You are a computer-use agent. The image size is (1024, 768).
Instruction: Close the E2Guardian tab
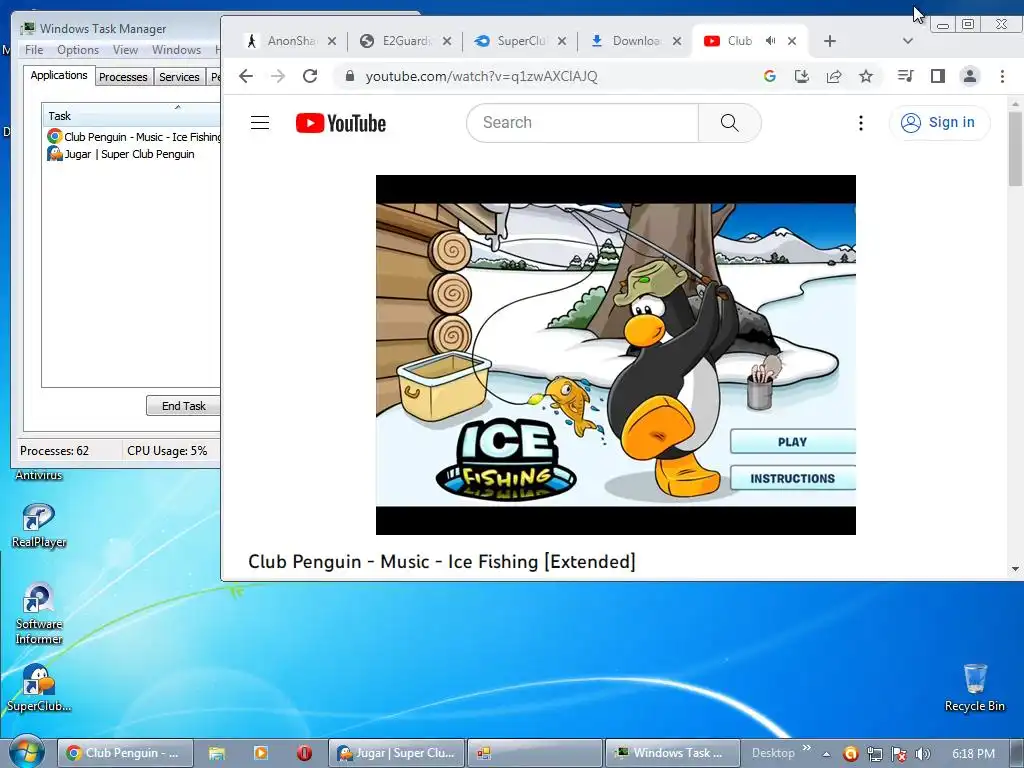click(x=447, y=41)
